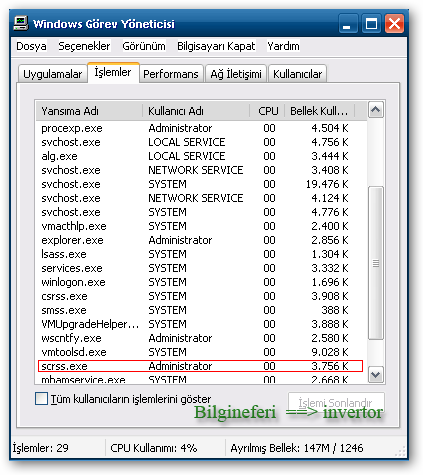Switch to the Uygulamalar tab
Screen dimensions: 423x475
tap(53, 74)
